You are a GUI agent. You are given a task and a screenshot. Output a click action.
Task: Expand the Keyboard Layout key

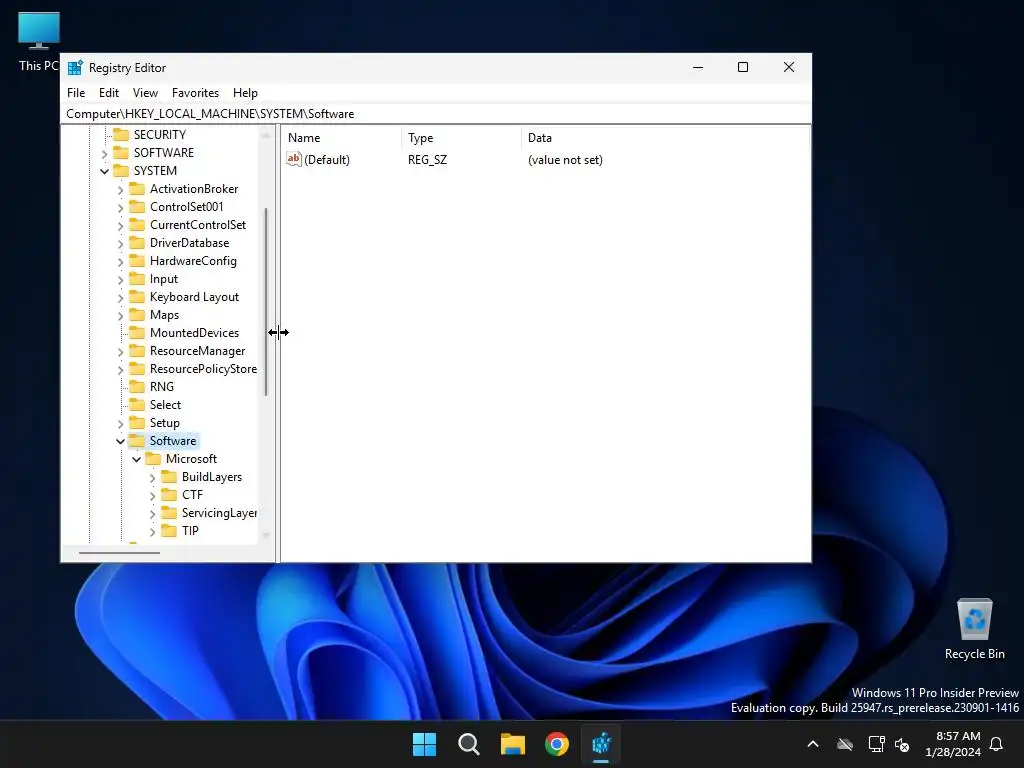click(120, 298)
